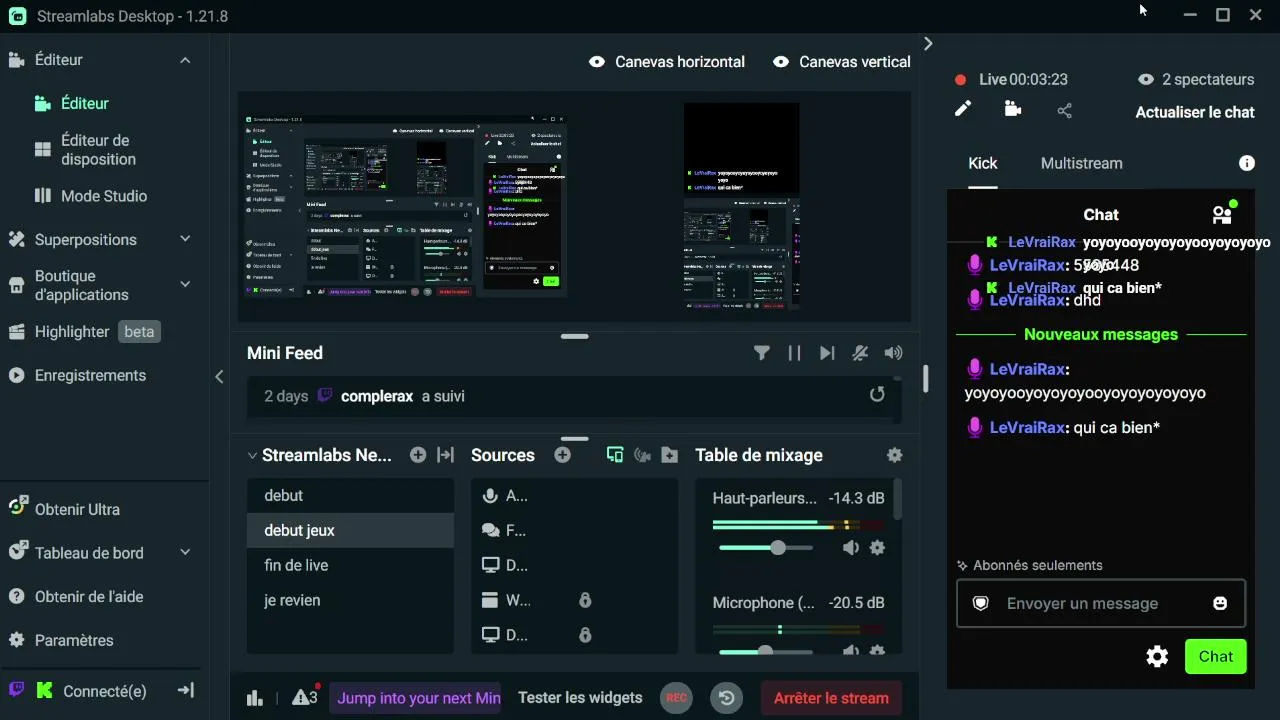Click the Twitch platform icon in the sidebar footer
Image resolution: width=1280 pixels, height=720 pixels.
pos(16,690)
